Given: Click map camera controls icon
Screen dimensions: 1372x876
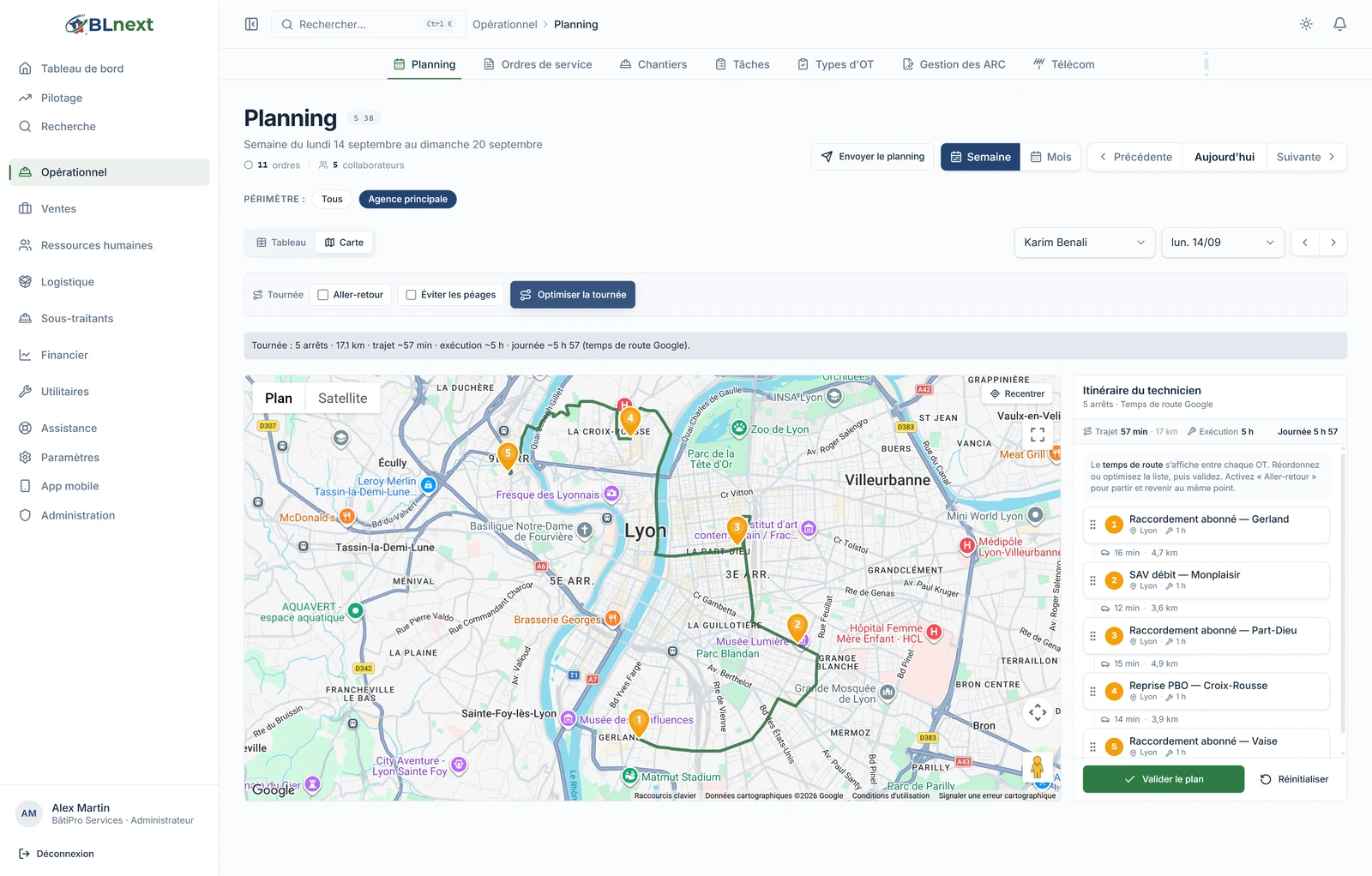Looking at the screenshot, I should click(1038, 711).
